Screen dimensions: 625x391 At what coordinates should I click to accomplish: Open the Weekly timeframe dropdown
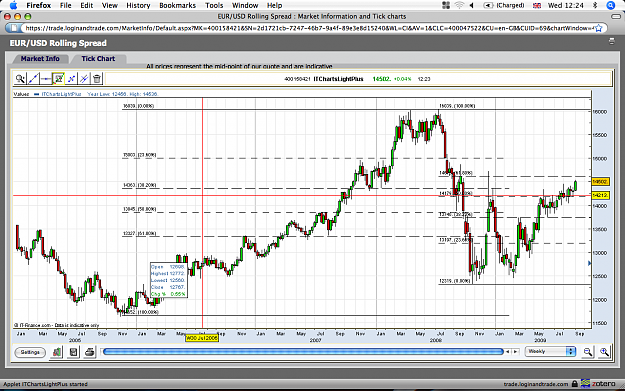550,351
